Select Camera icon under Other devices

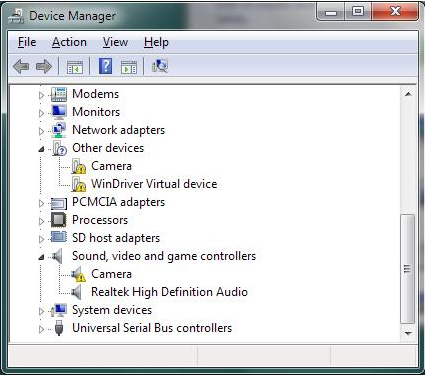pyautogui.click(x=79, y=166)
